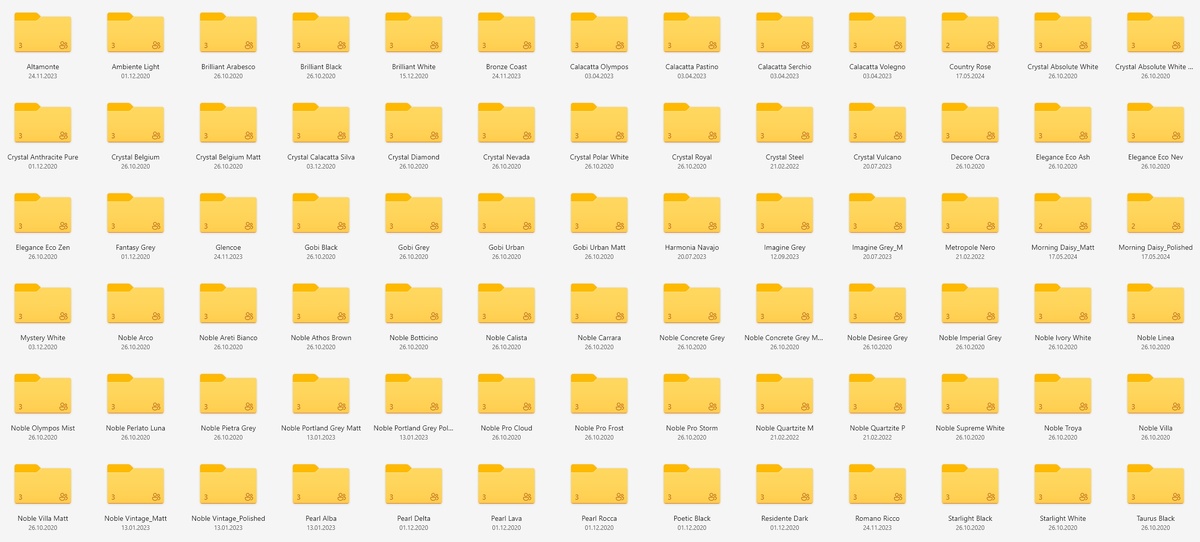1200x542 pixels.
Task: Open the Pearl Alba folder
Action: coord(321,484)
